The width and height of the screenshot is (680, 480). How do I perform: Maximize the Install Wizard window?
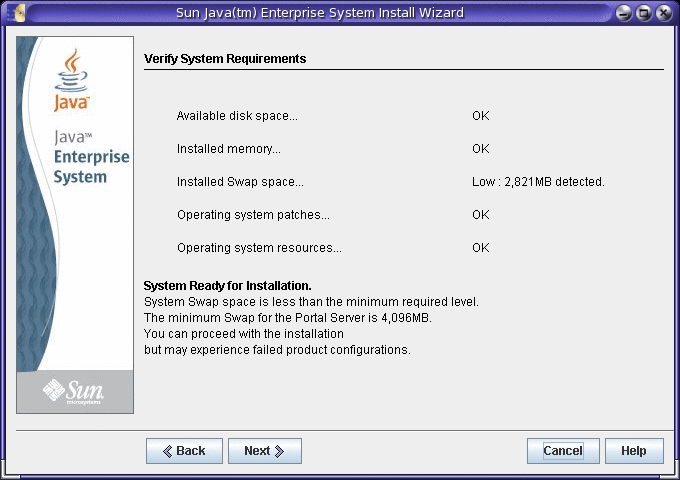point(644,13)
